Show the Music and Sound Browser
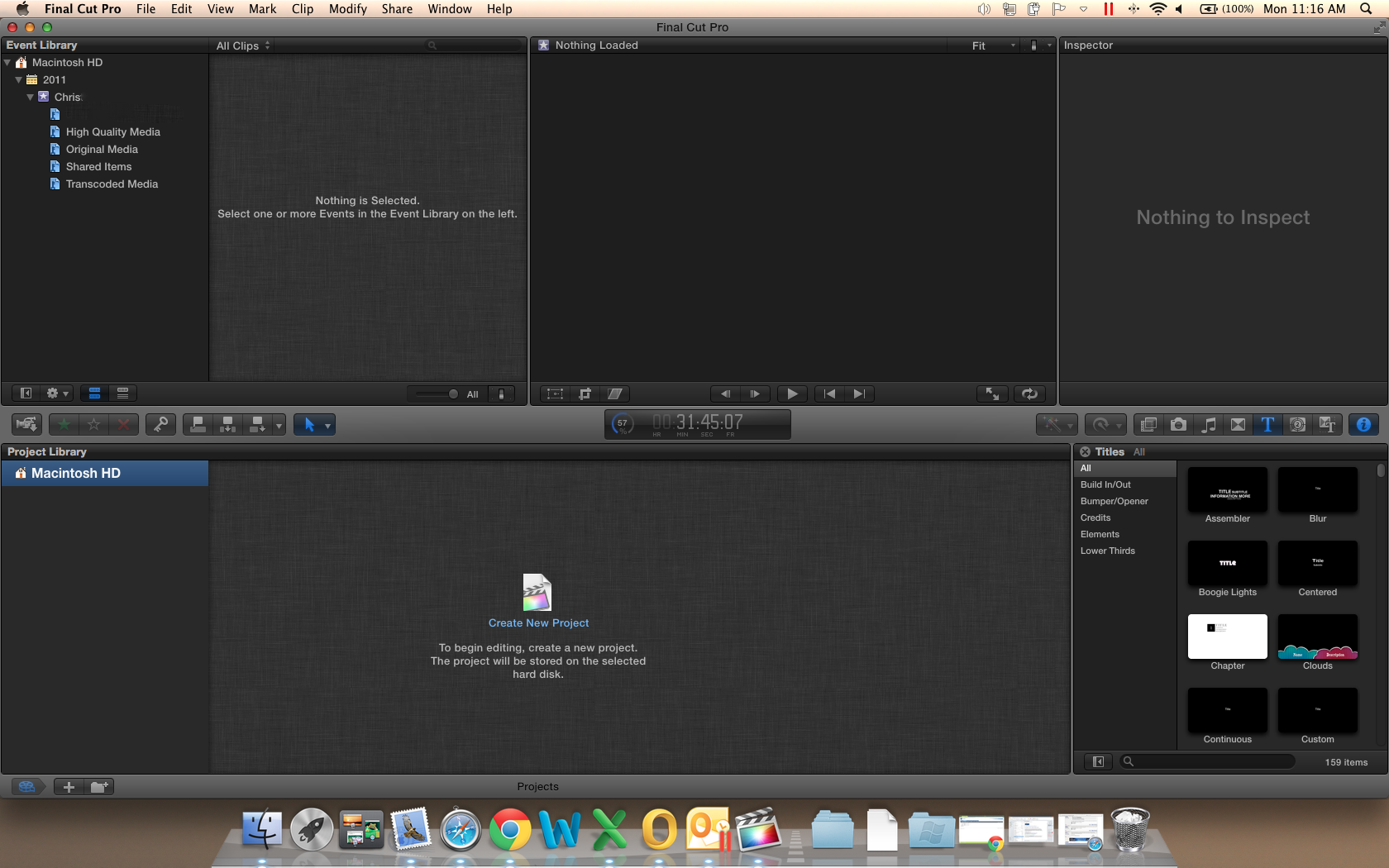 (1208, 424)
